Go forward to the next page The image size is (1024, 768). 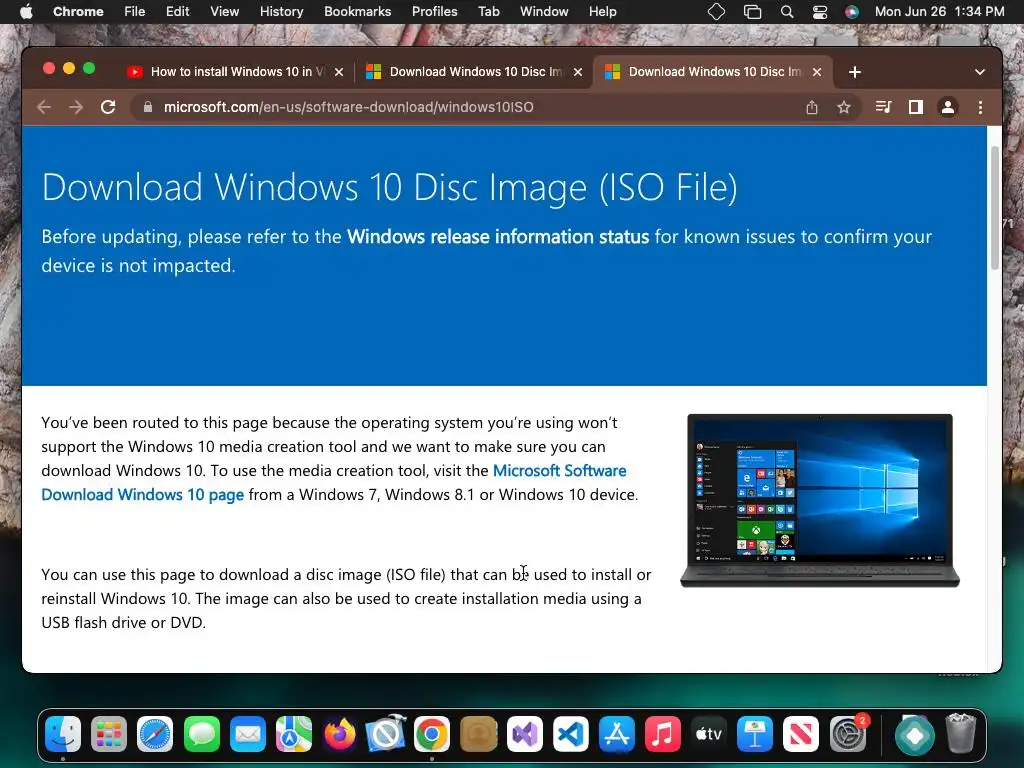tap(76, 107)
